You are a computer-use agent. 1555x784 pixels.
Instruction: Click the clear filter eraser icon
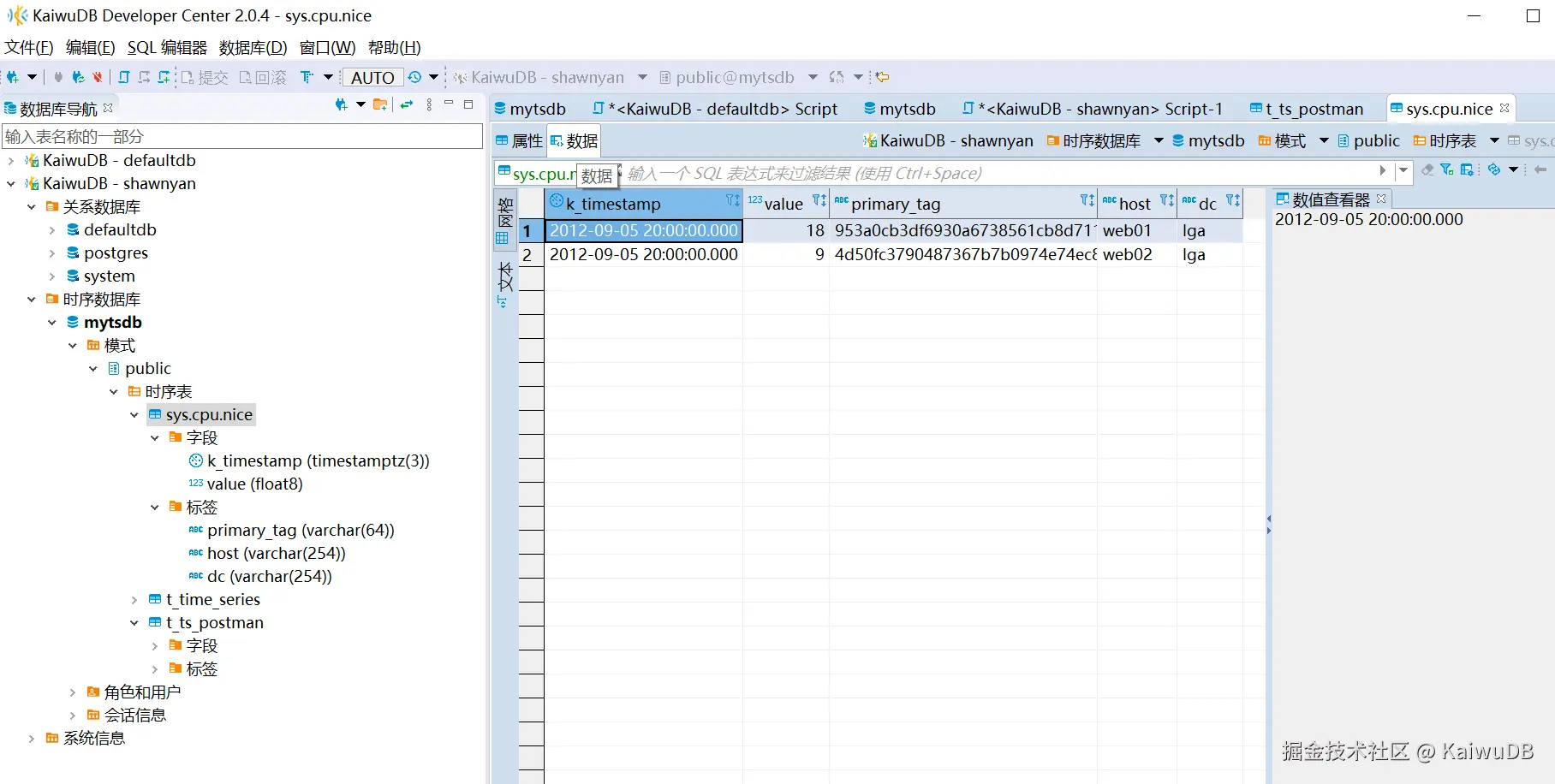click(x=1427, y=169)
